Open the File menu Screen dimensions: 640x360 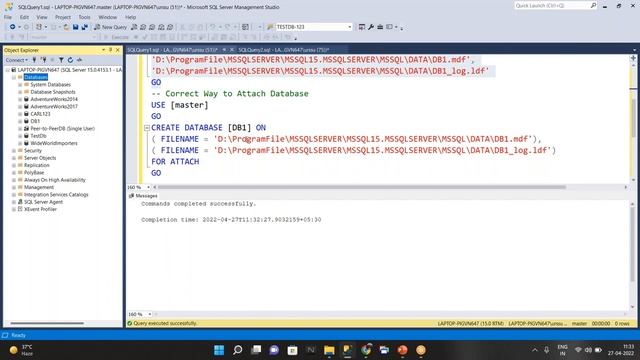click(8, 17)
